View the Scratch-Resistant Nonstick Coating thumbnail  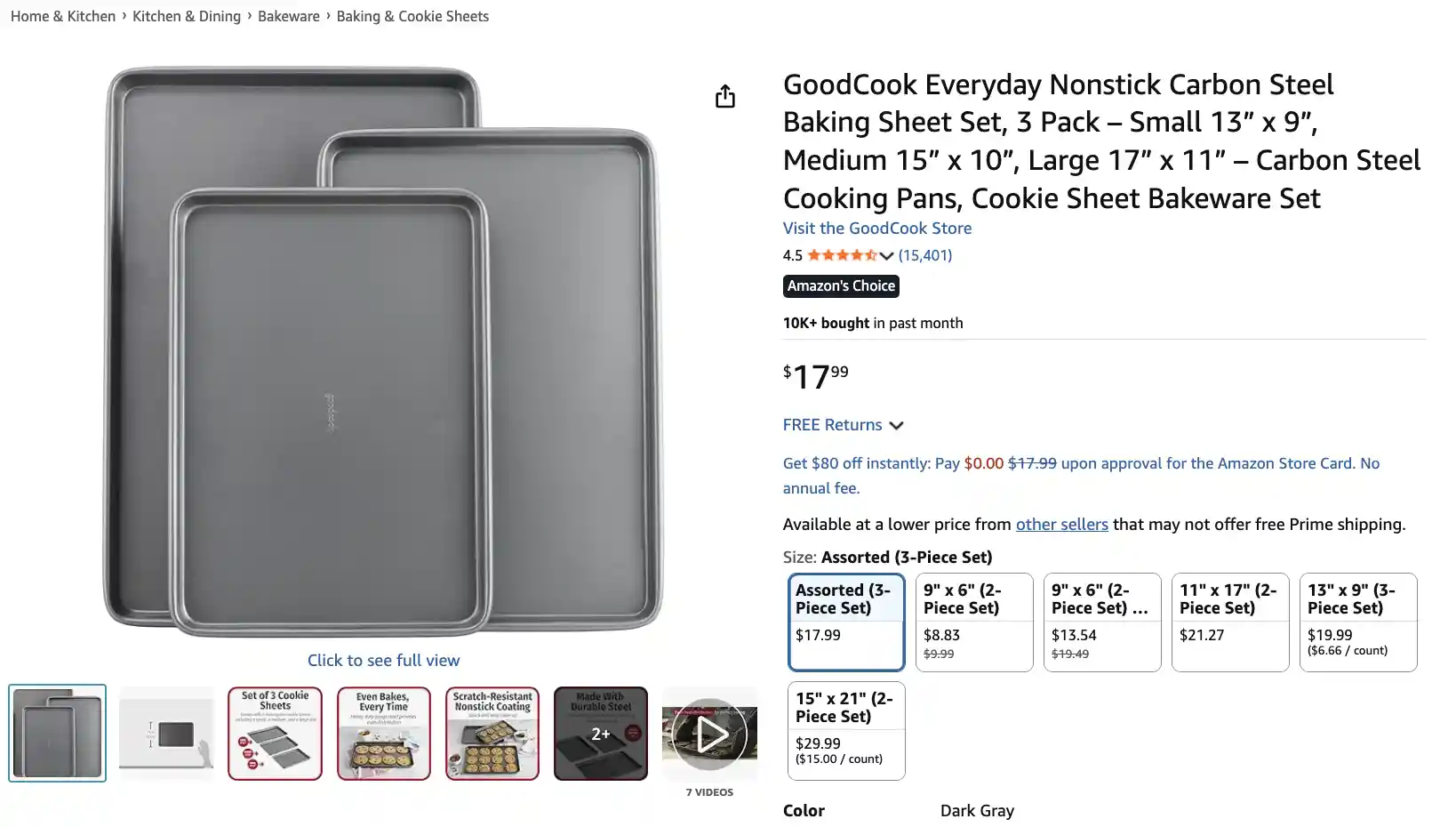click(492, 734)
